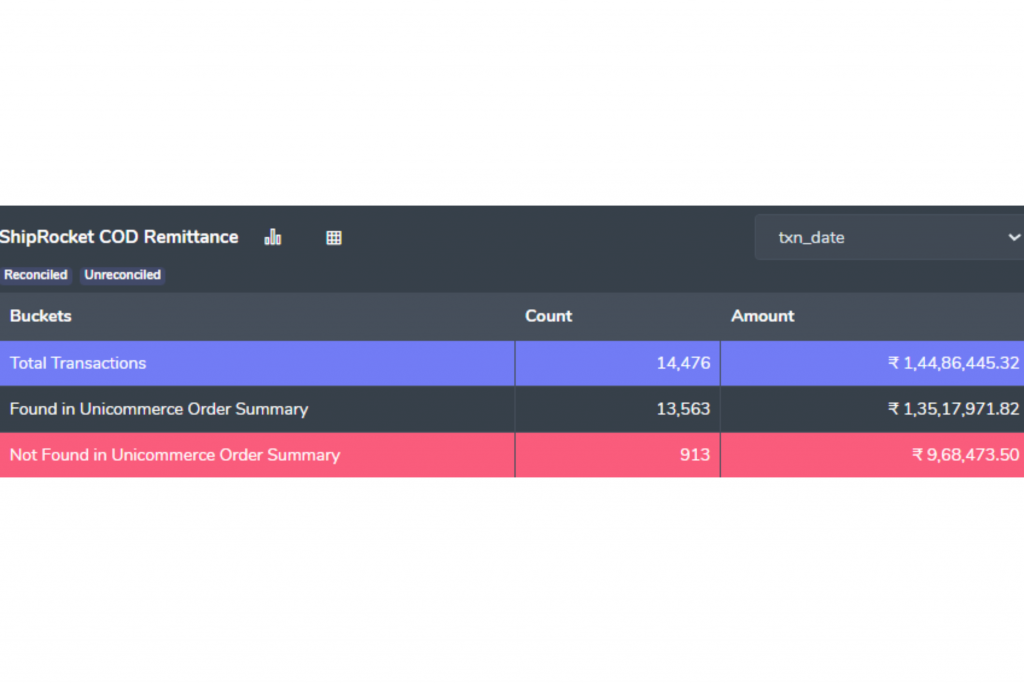Viewport: 1024px width, 683px height.
Task: Switch to table grid view
Action: (x=334, y=238)
